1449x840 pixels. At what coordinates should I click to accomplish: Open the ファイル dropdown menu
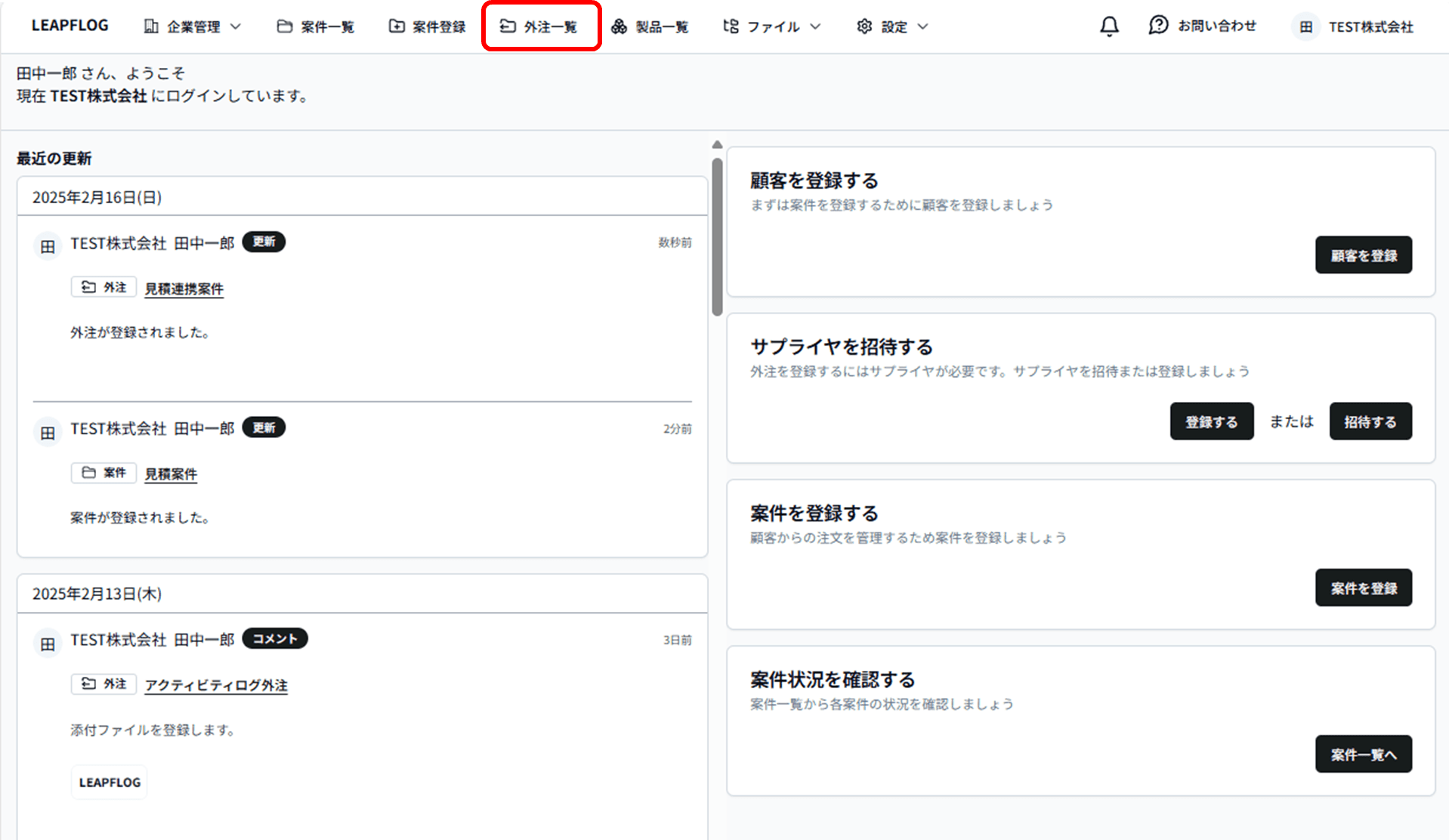[x=771, y=26]
